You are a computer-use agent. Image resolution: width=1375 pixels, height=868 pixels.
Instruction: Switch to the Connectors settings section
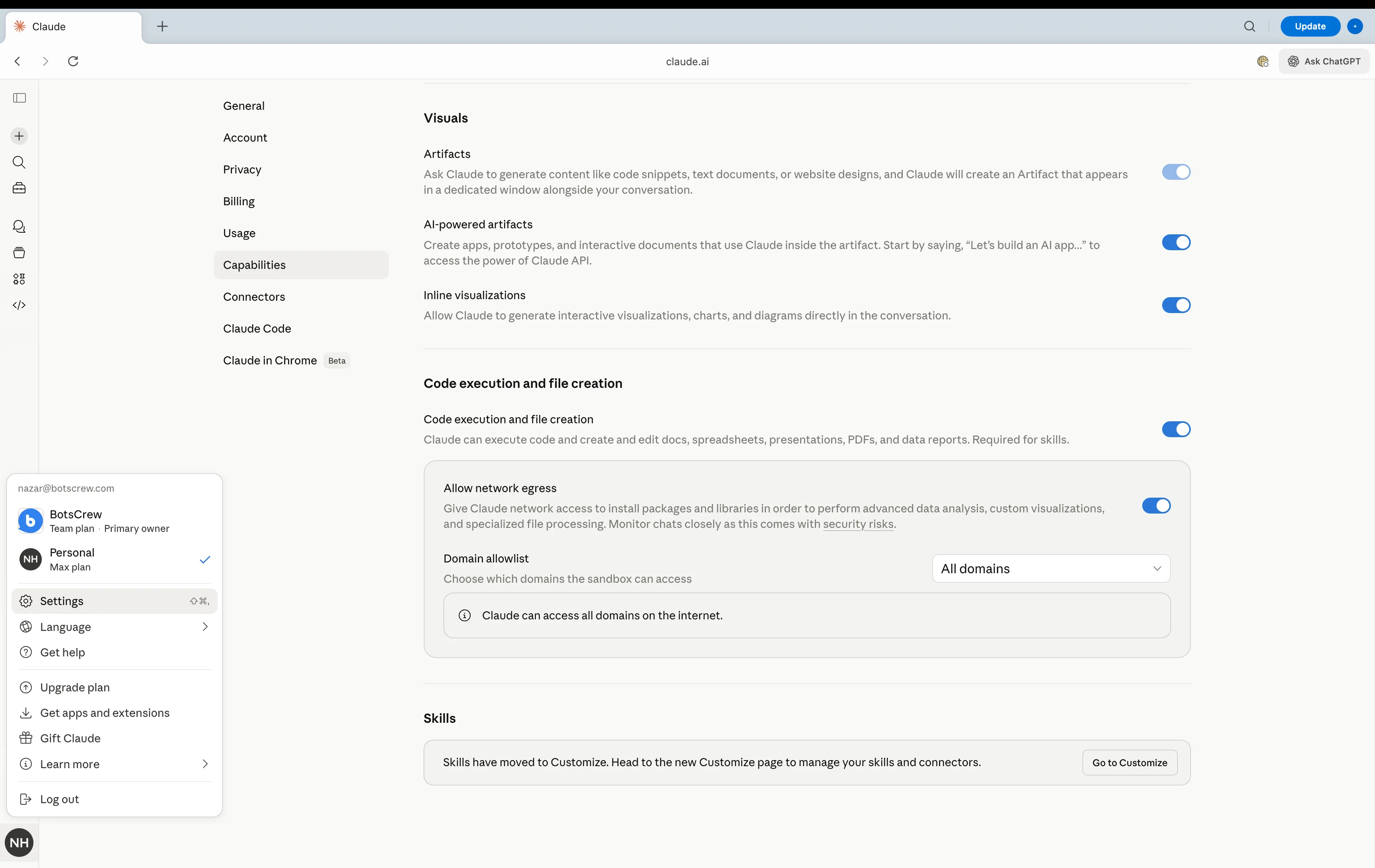tap(254, 296)
